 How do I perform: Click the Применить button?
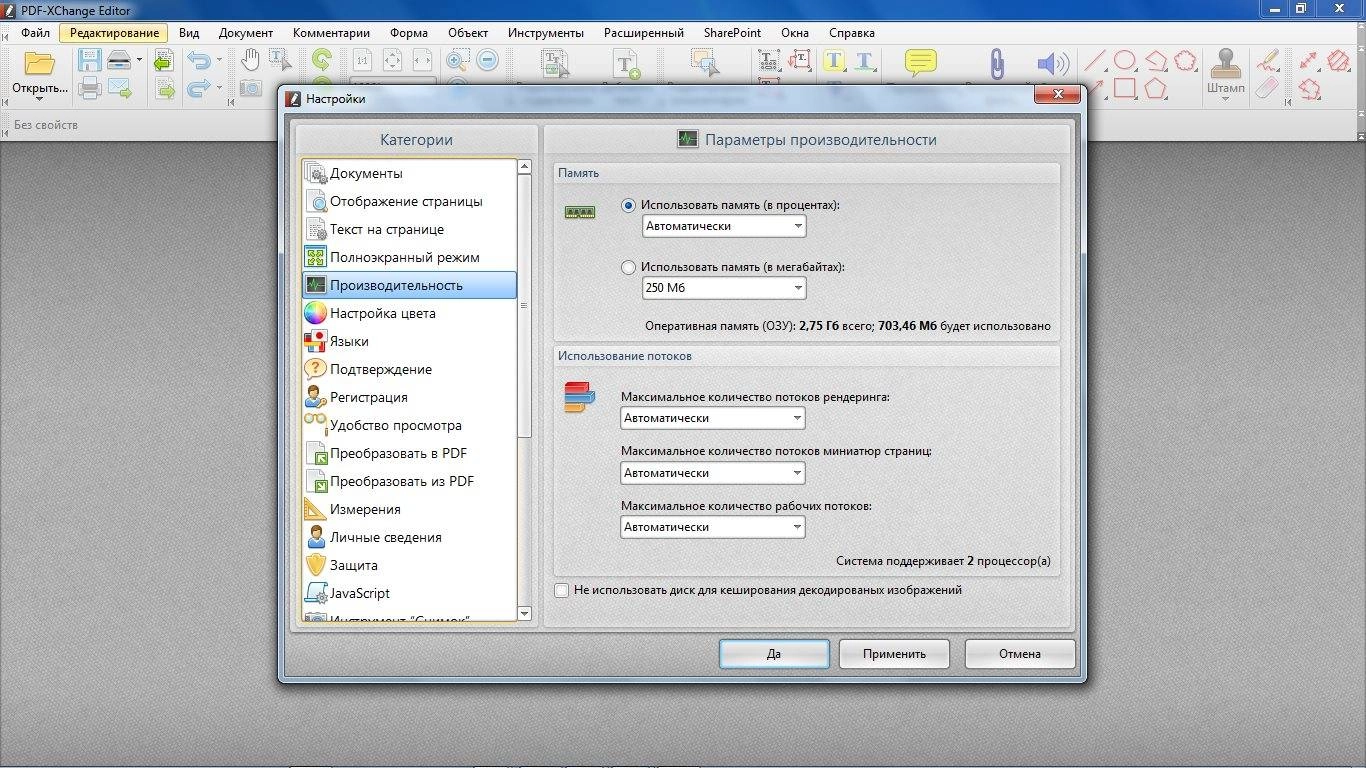click(x=895, y=654)
